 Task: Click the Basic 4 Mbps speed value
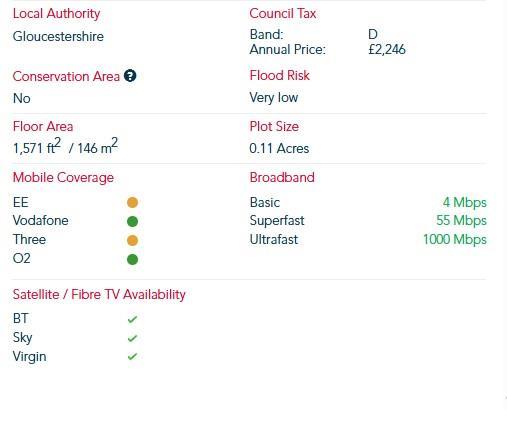click(465, 202)
